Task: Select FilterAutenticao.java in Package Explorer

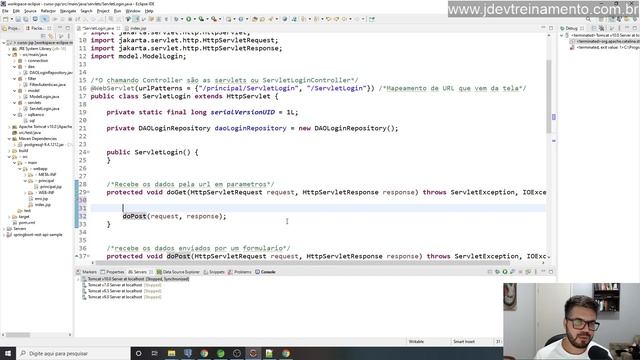Action: coord(47,85)
